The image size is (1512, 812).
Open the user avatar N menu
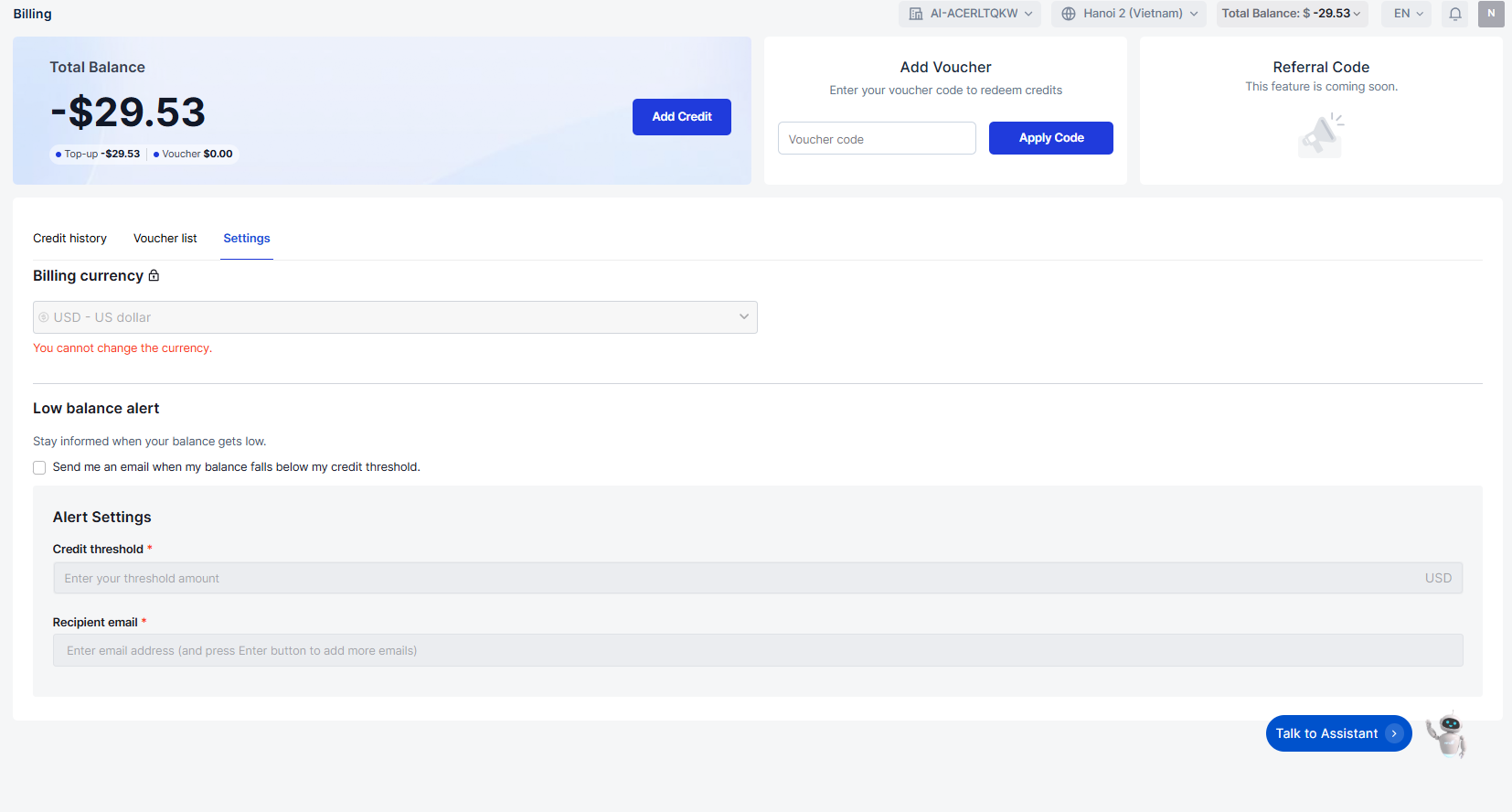pyautogui.click(x=1491, y=14)
